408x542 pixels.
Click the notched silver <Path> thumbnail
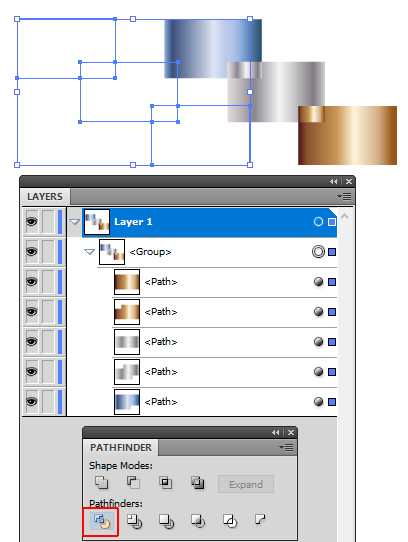127,372
